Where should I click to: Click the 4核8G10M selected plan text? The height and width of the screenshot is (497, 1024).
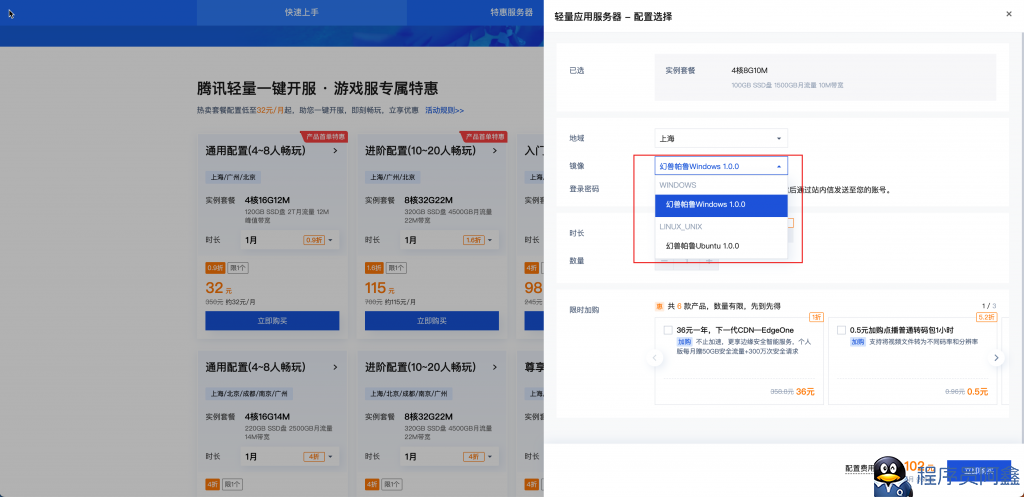click(752, 70)
